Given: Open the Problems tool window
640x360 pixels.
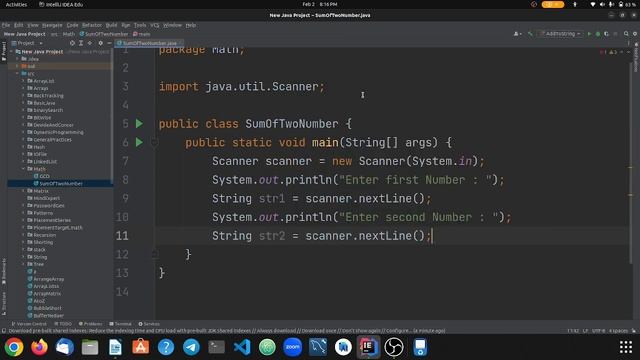Looking at the screenshot, I should click(90, 324).
